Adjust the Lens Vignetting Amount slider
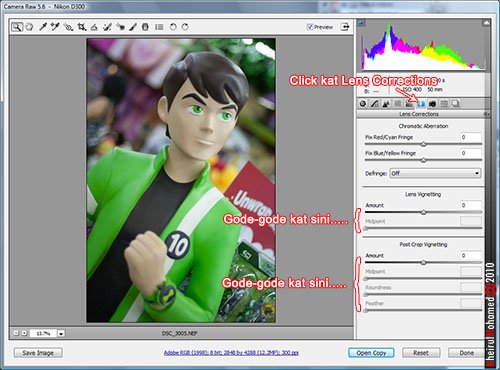Viewport: 500px width, 370px height. click(423, 212)
